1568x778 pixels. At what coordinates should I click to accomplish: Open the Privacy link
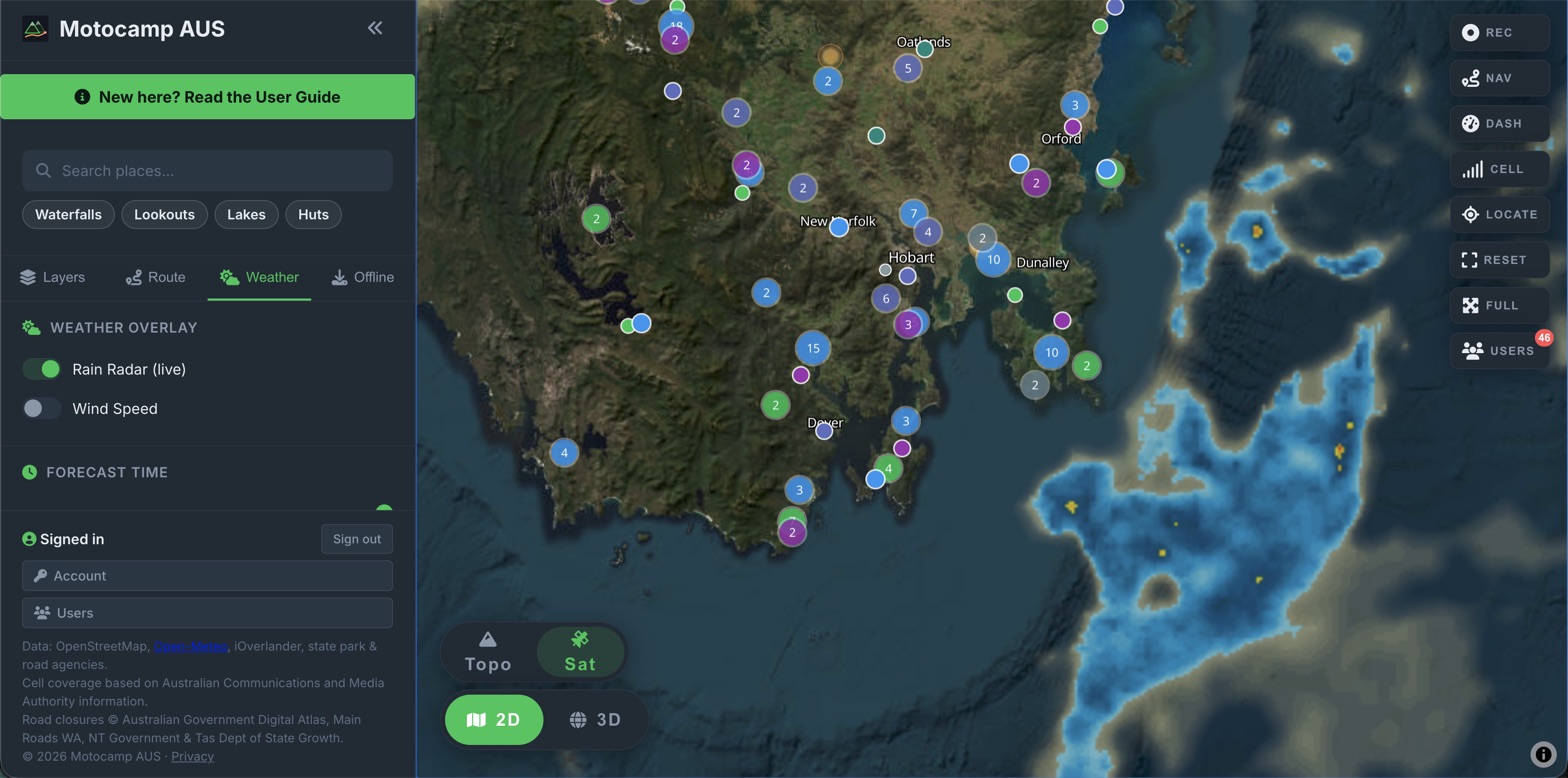click(x=192, y=756)
